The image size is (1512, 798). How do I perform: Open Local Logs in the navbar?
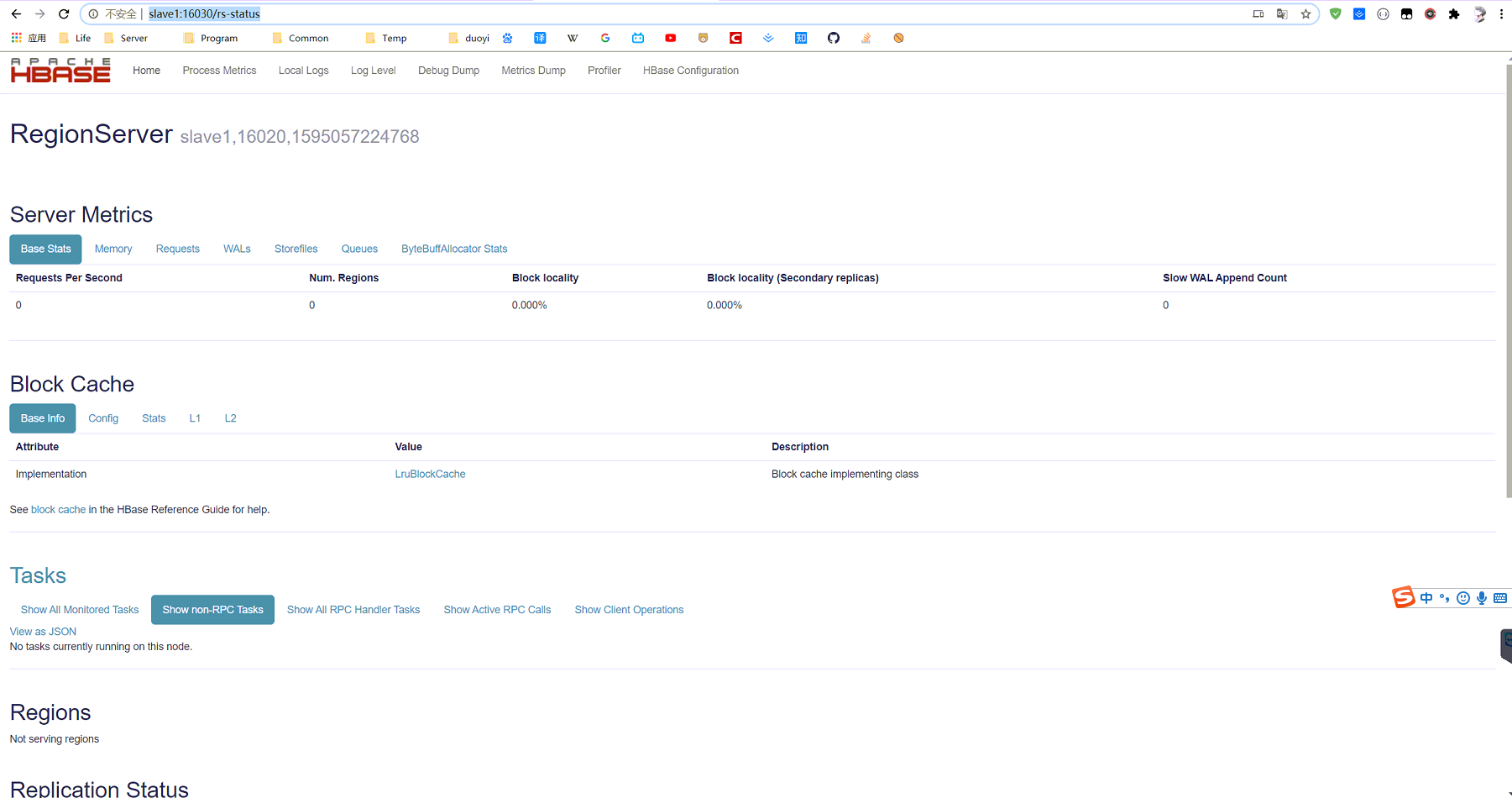303,71
